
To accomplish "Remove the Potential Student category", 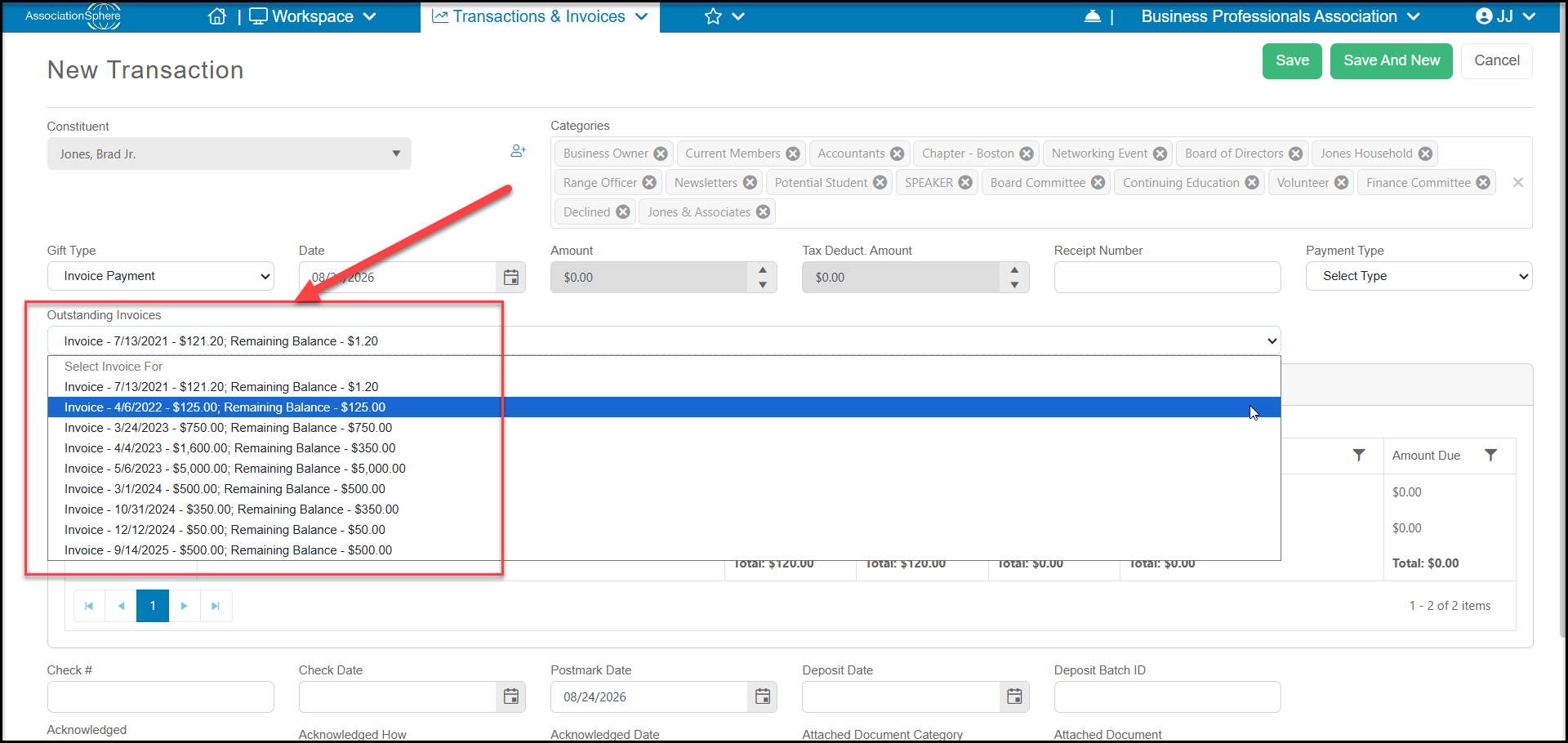I will click(x=880, y=183).
